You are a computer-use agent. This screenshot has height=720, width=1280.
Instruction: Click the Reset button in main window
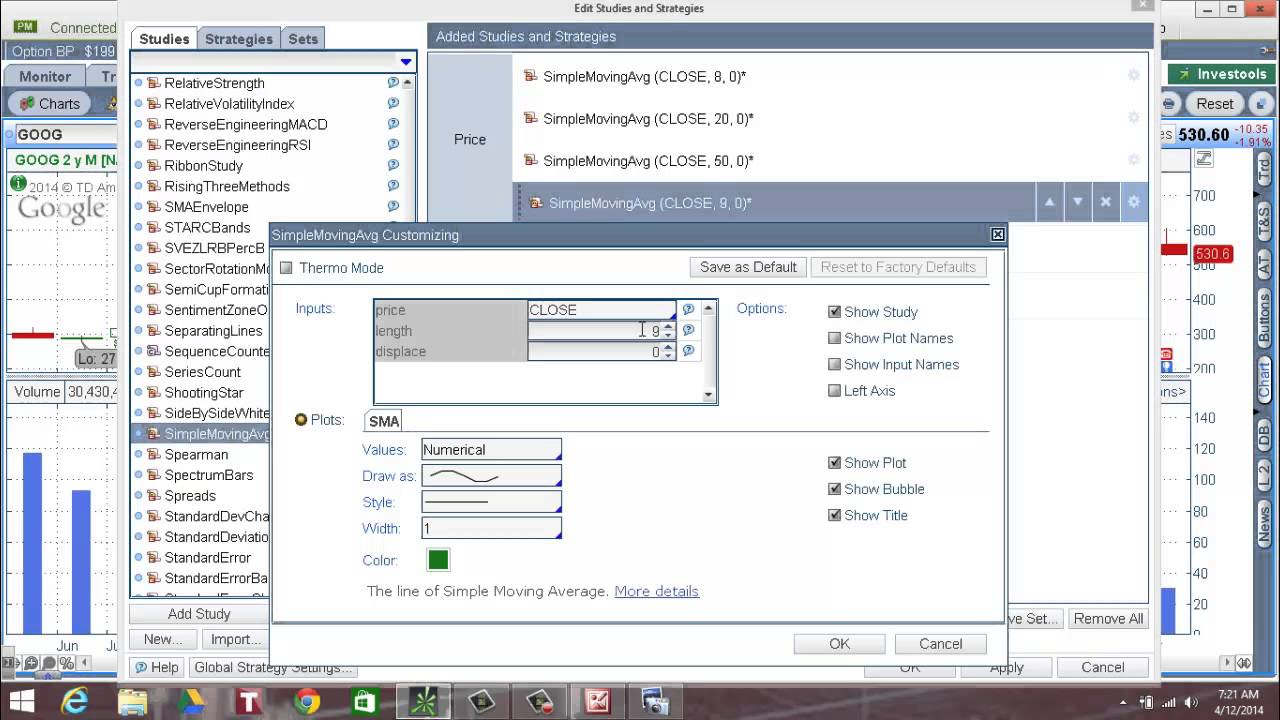(1214, 104)
